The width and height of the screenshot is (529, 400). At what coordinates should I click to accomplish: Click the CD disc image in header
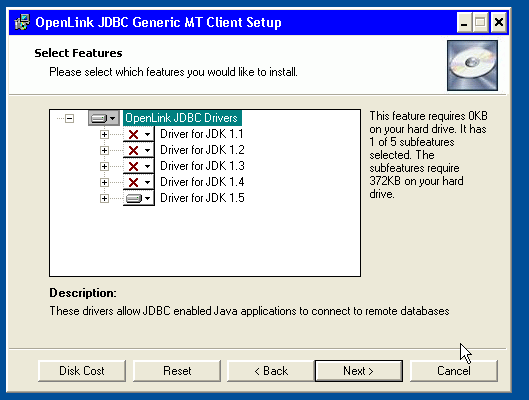pos(472,65)
